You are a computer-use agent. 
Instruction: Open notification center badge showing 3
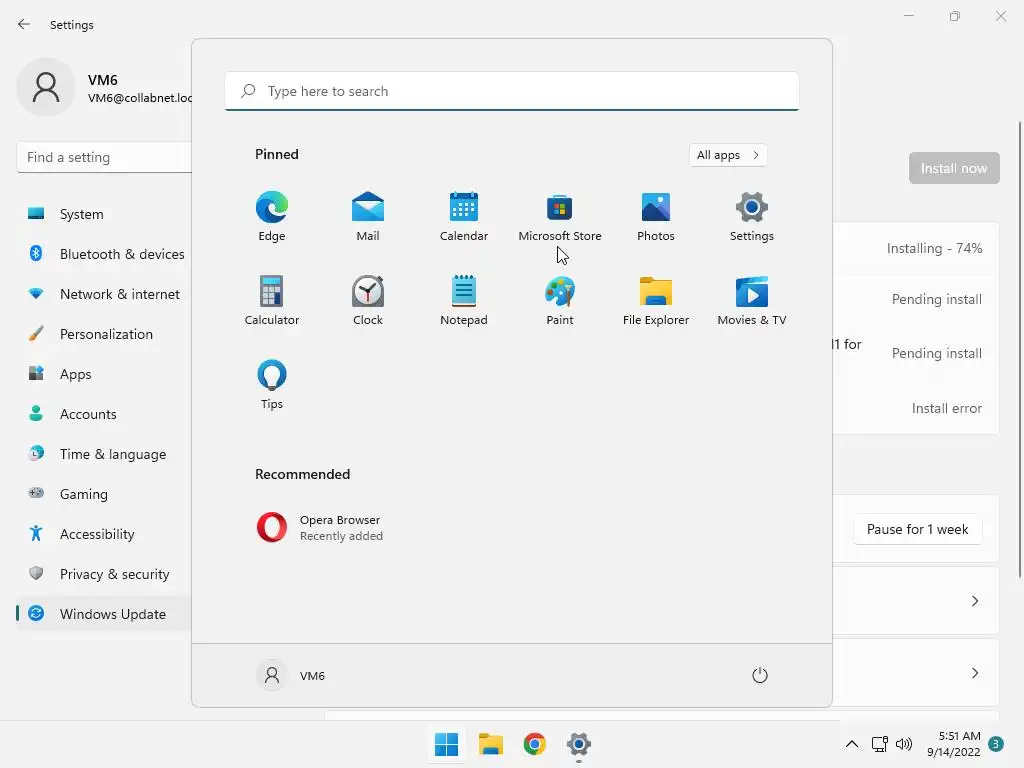click(996, 744)
